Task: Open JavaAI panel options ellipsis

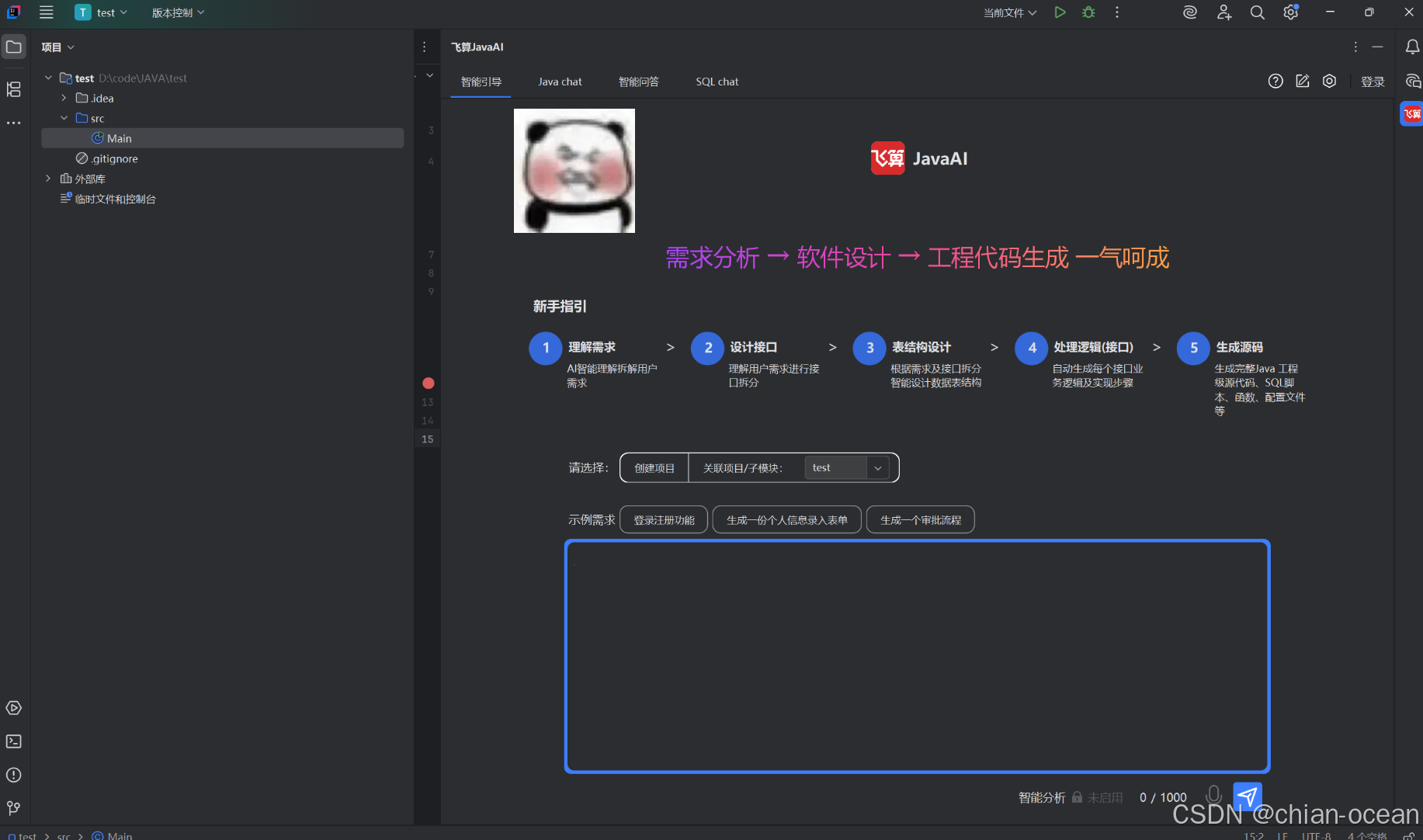Action: point(1355,47)
